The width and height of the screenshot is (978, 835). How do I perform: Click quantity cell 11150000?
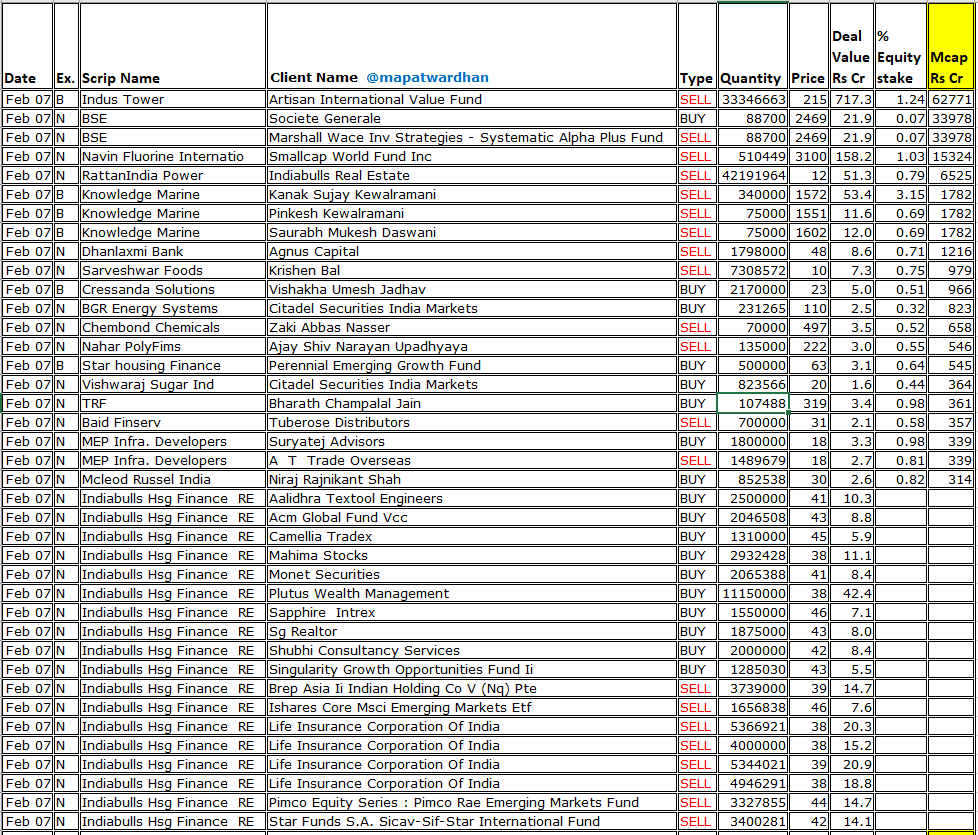753,594
